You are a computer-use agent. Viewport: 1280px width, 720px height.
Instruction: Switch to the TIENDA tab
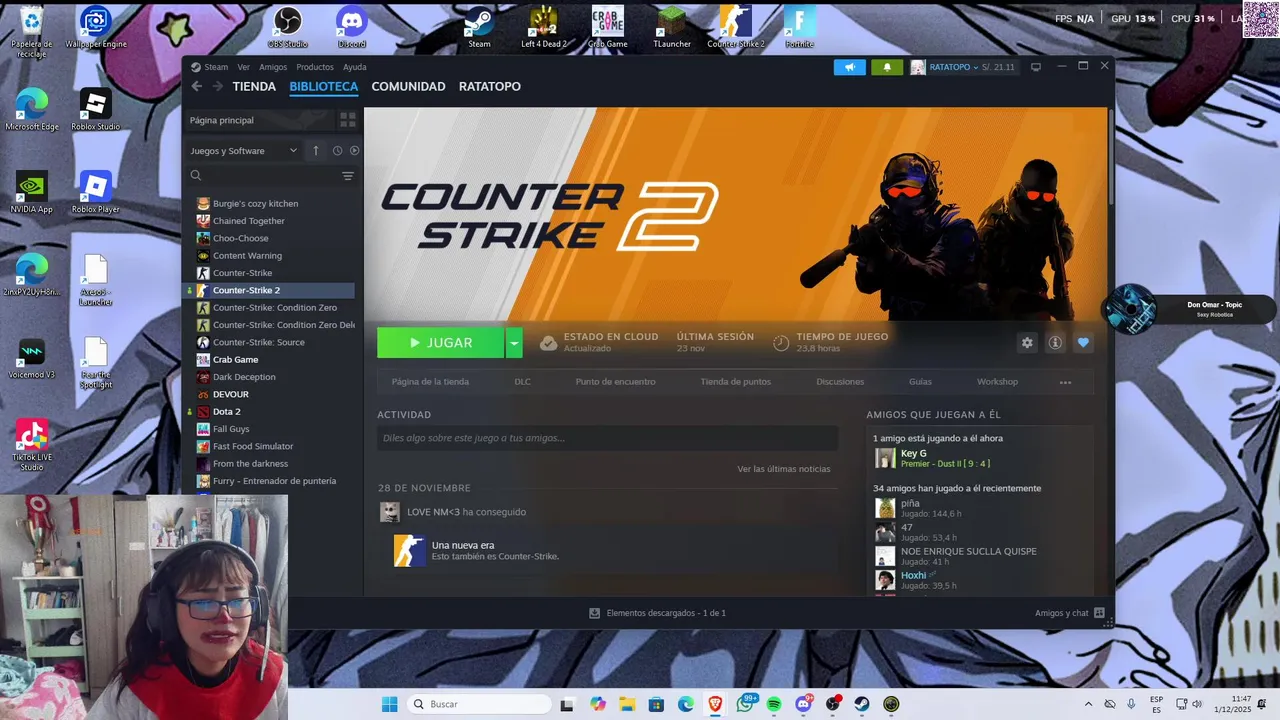coord(254,87)
